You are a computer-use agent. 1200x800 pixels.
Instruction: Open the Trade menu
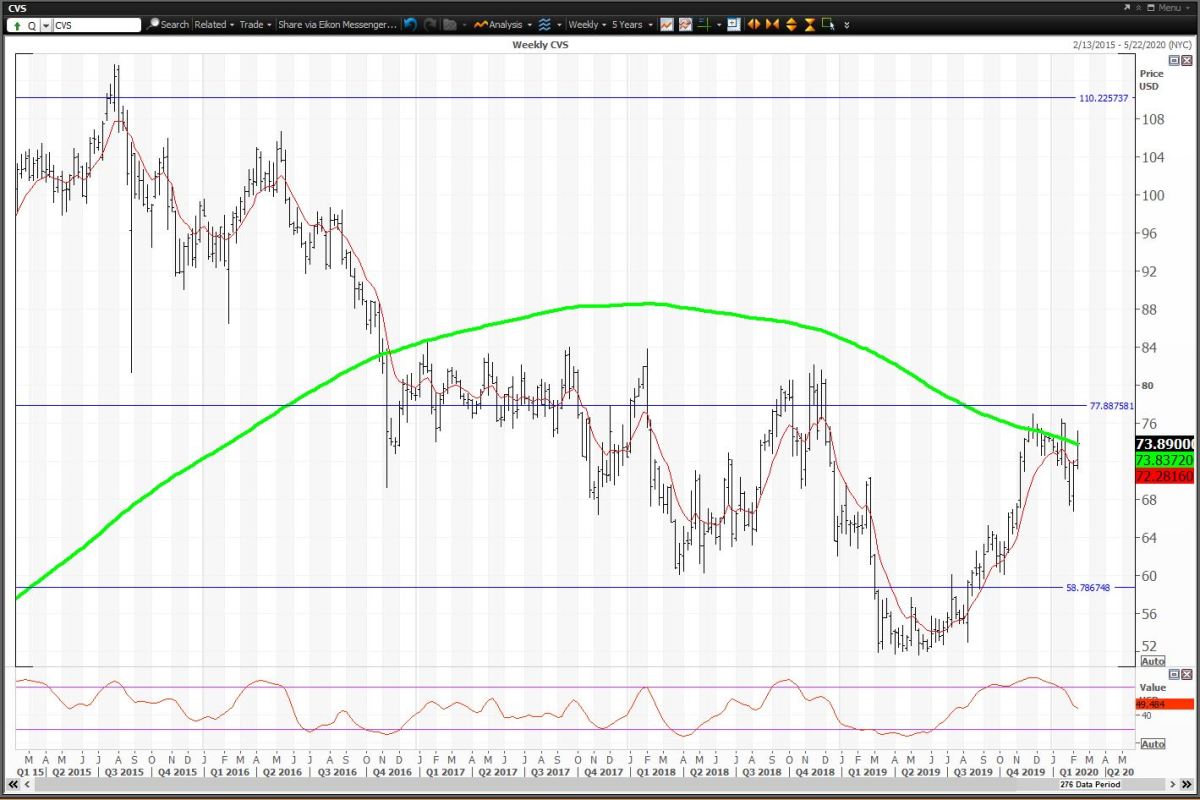[x=255, y=24]
